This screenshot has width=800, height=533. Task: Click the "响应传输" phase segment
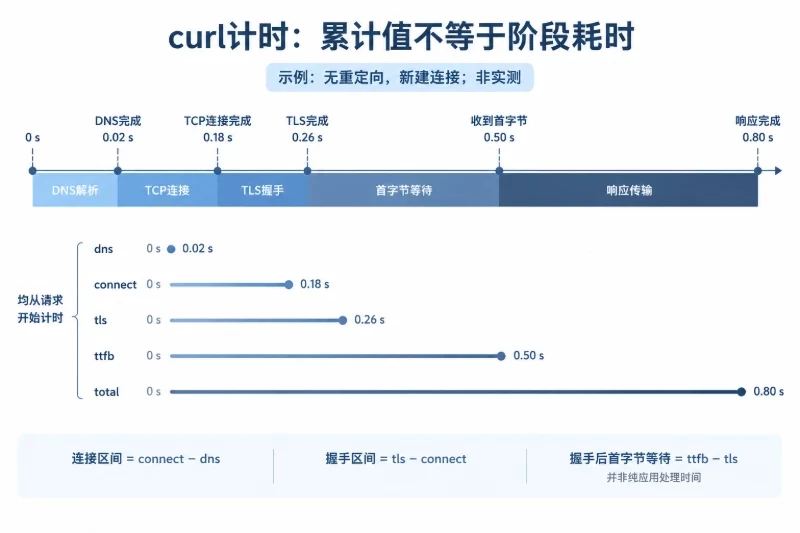[x=629, y=190]
